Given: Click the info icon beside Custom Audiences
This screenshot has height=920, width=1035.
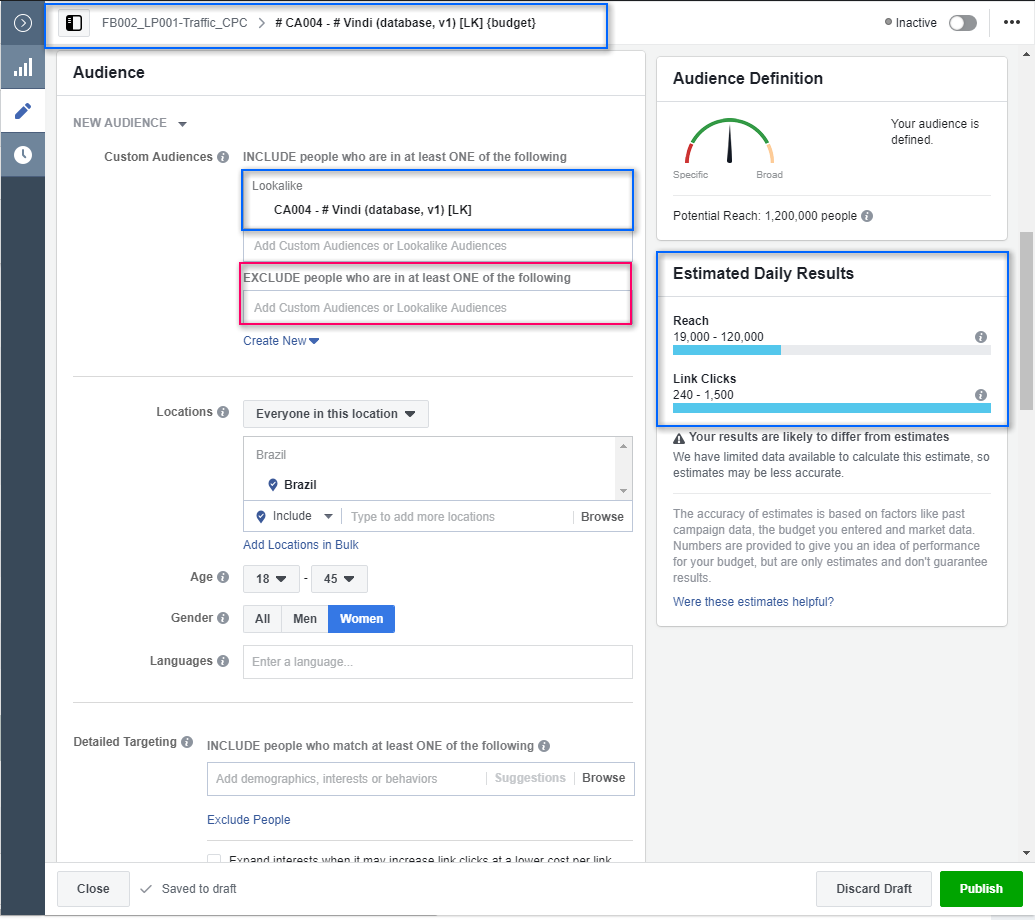Looking at the screenshot, I should coord(223,157).
